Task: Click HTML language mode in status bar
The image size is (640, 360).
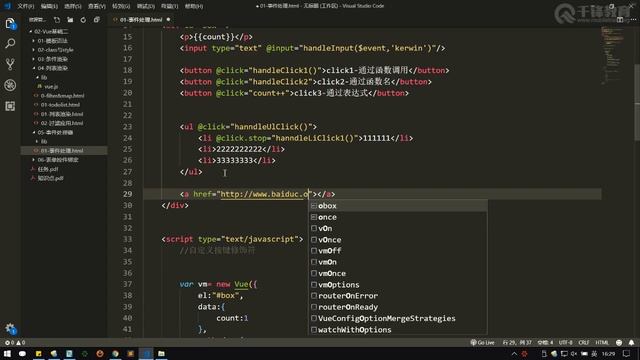Action: [x=602, y=342]
